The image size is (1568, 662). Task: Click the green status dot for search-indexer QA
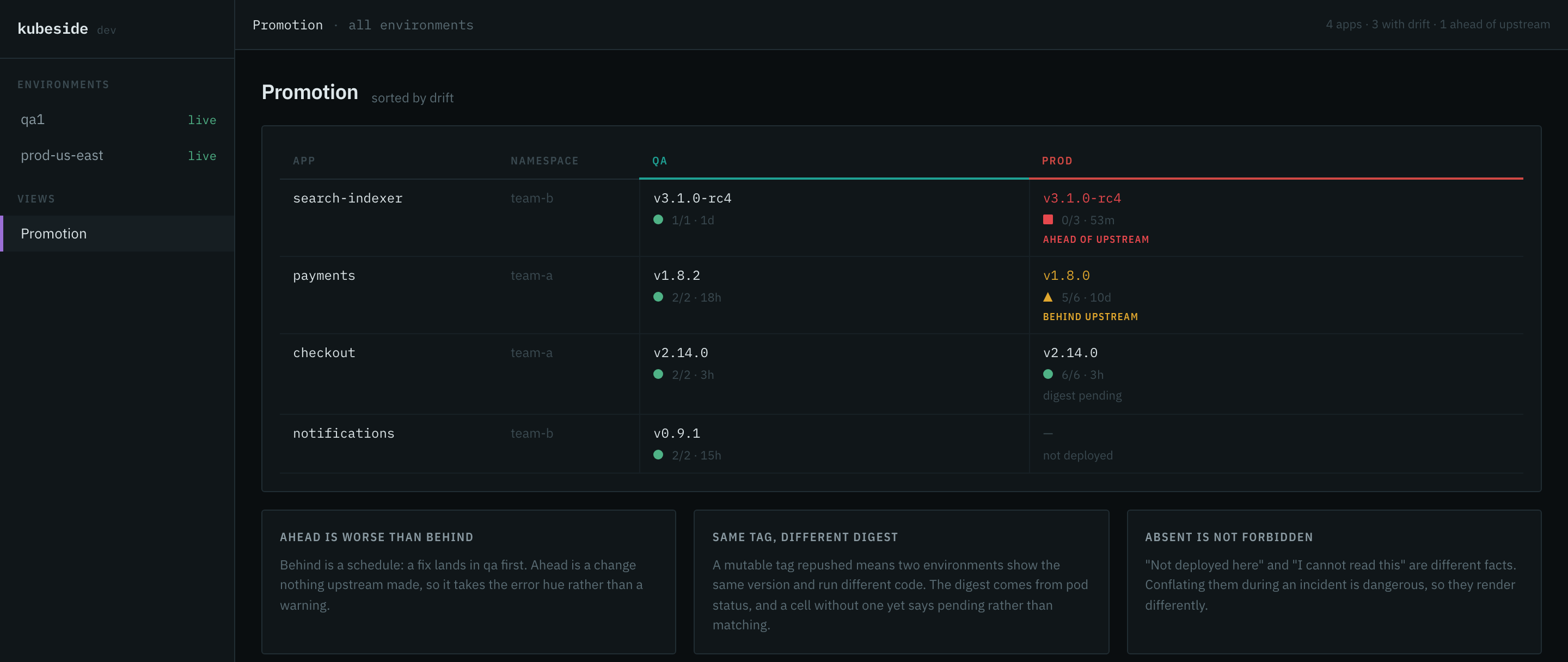[x=658, y=219]
